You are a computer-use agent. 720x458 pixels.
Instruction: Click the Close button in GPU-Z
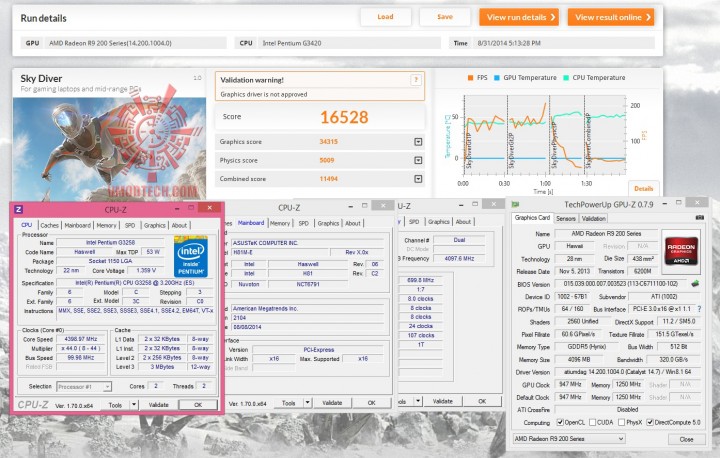coord(686,439)
